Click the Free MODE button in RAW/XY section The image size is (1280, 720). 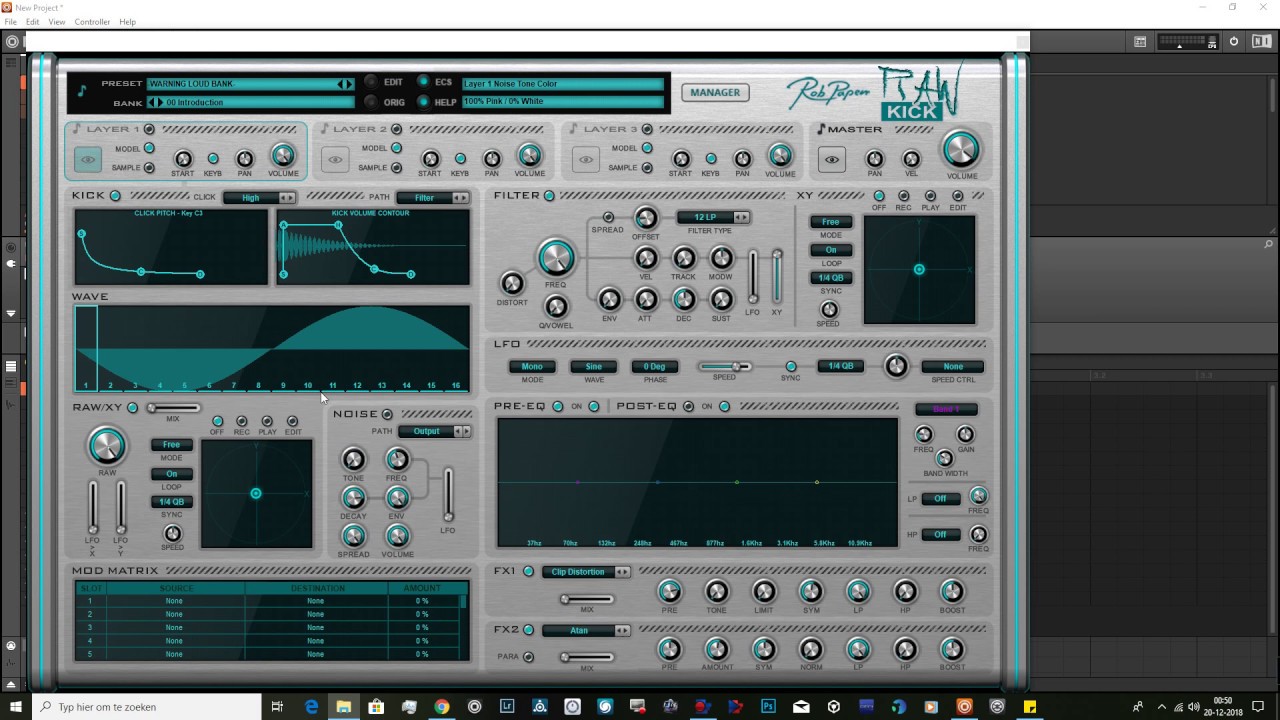[172, 445]
